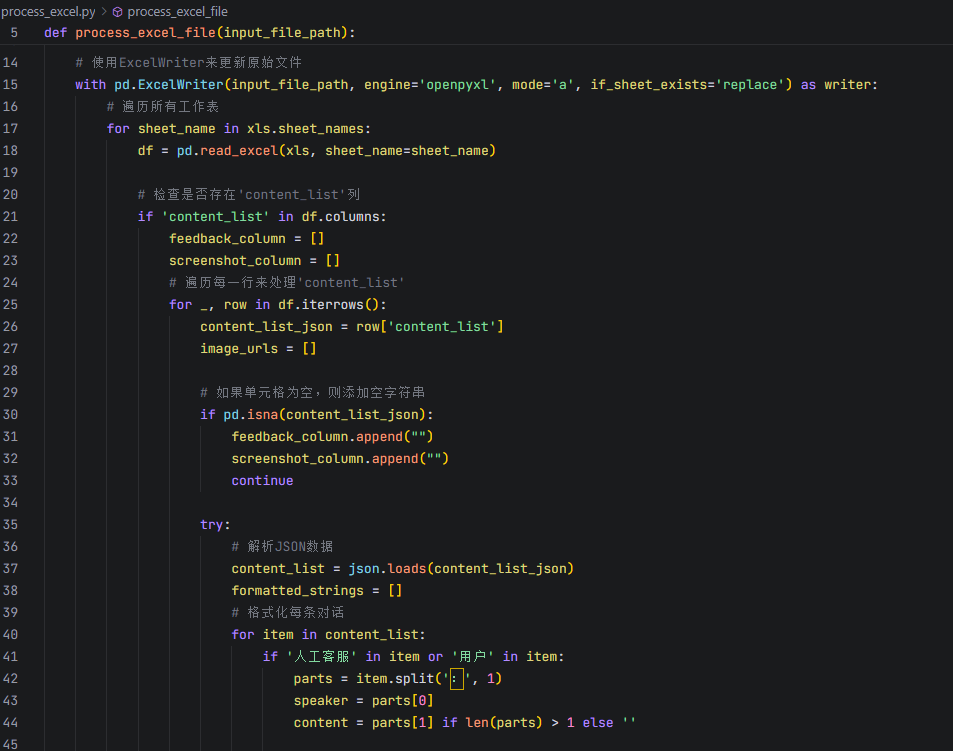Viewport: 953px width, 751px height.
Task: Click comment about 'content_list' column line 20
Action: (x=249, y=194)
